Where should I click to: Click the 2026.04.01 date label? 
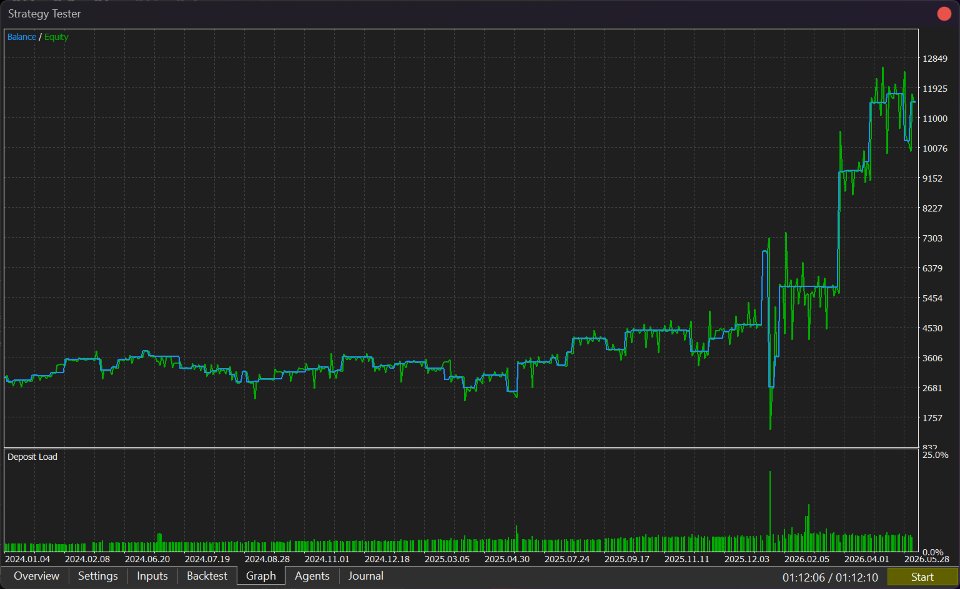866,559
